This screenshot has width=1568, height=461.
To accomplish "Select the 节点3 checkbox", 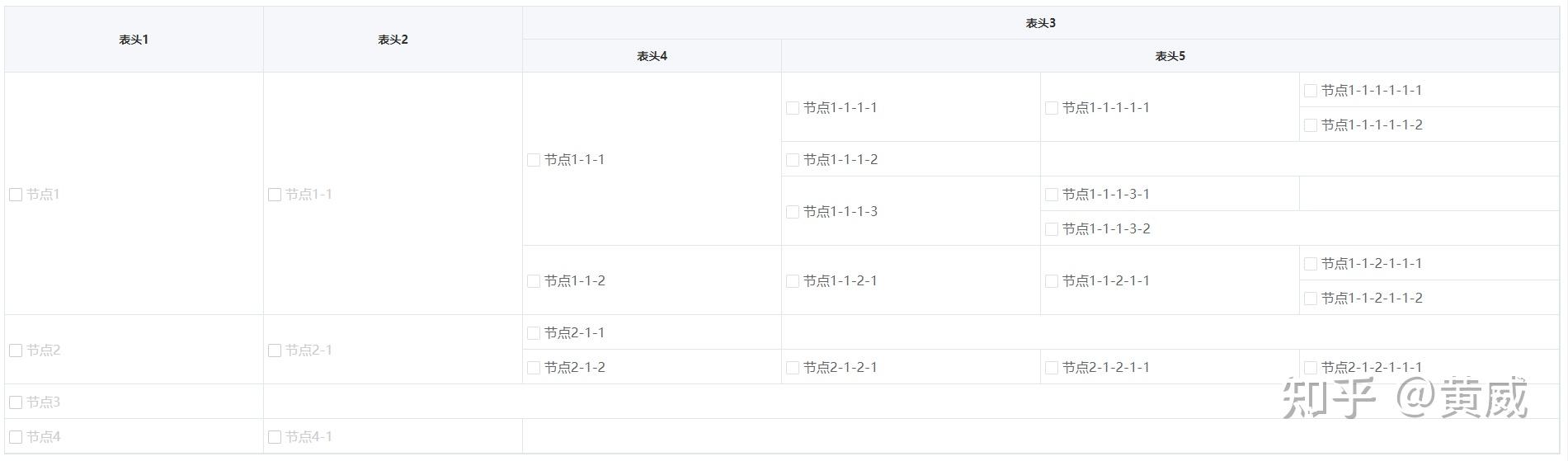I will 16,402.
